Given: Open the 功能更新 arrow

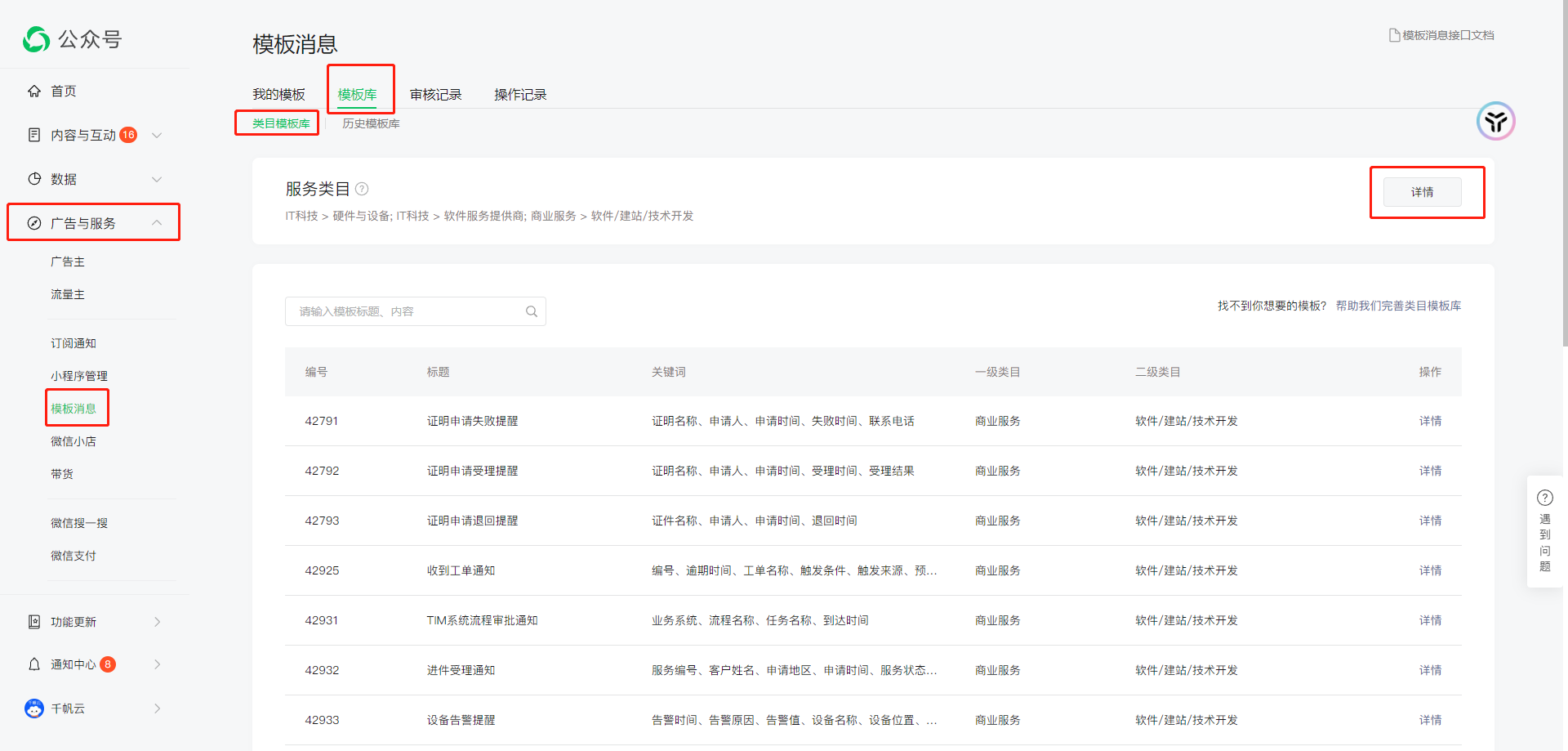Looking at the screenshot, I should 158,622.
